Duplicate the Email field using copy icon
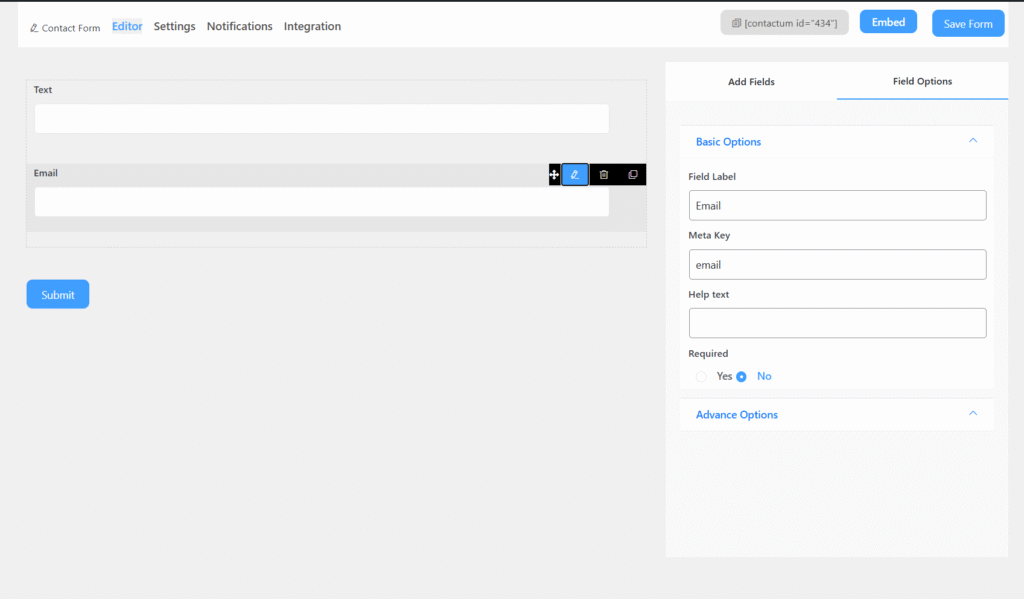The image size is (1024, 599). pos(633,175)
